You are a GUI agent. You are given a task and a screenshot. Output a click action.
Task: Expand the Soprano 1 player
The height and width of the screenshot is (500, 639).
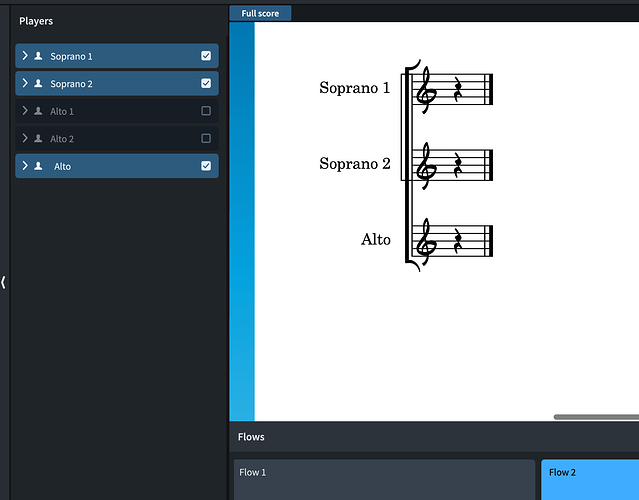(x=25, y=56)
